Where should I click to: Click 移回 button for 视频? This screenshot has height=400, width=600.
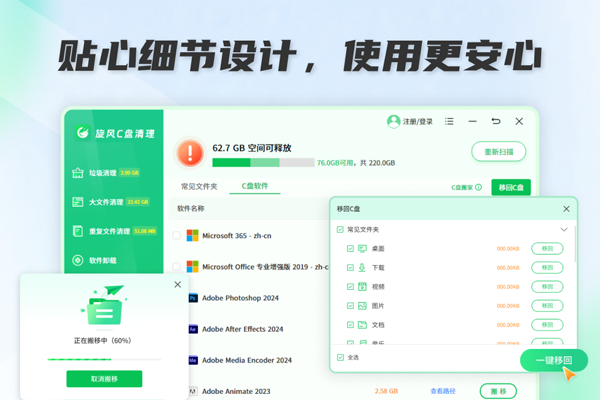(547, 286)
